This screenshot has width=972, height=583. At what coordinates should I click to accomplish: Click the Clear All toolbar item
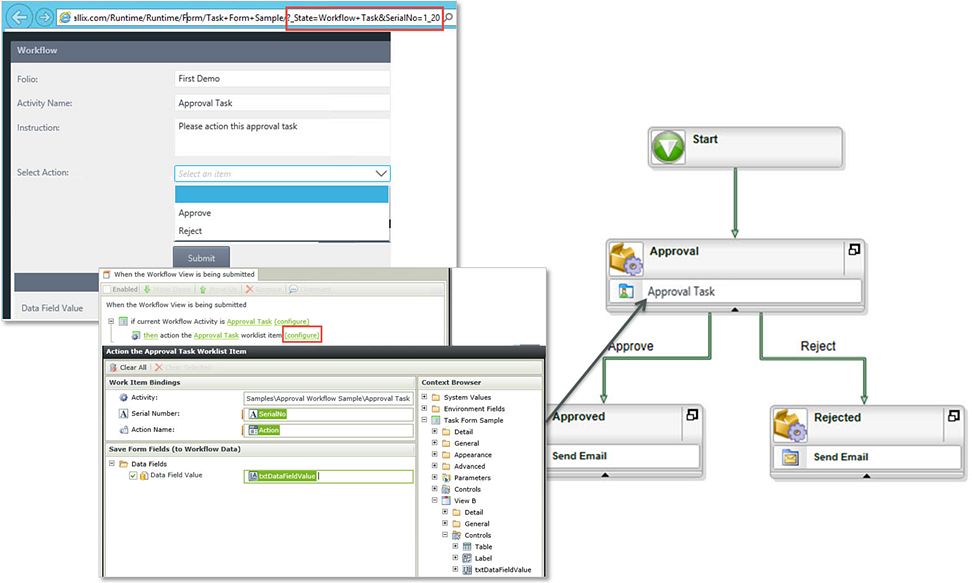(128, 367)
